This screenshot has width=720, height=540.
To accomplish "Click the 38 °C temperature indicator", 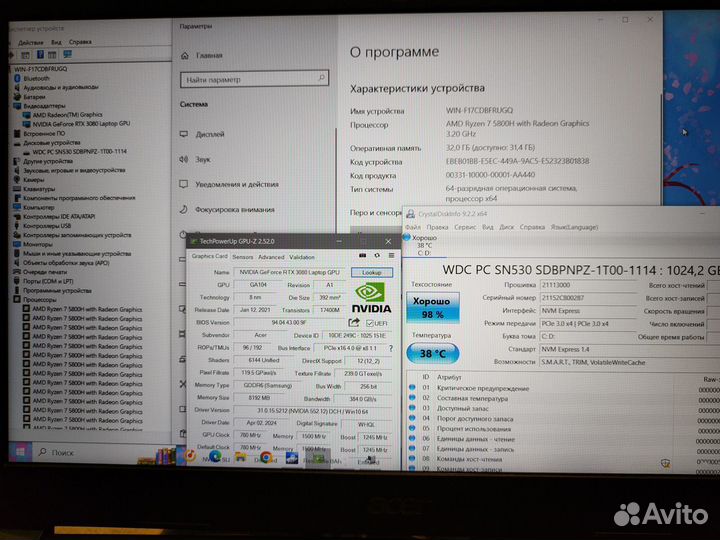I will click(x=432, y=353).
